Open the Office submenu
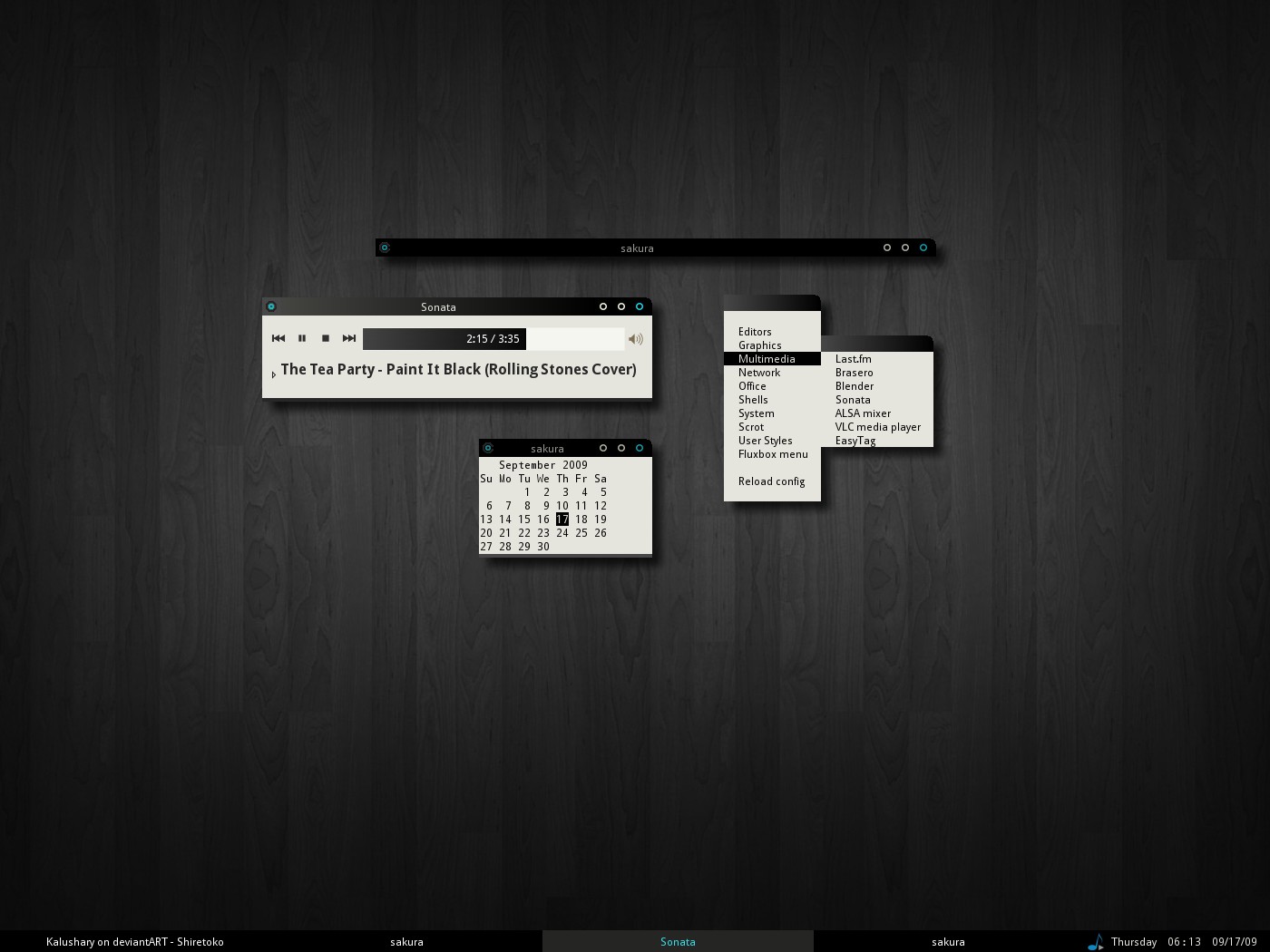 click(x=772, y=386)
